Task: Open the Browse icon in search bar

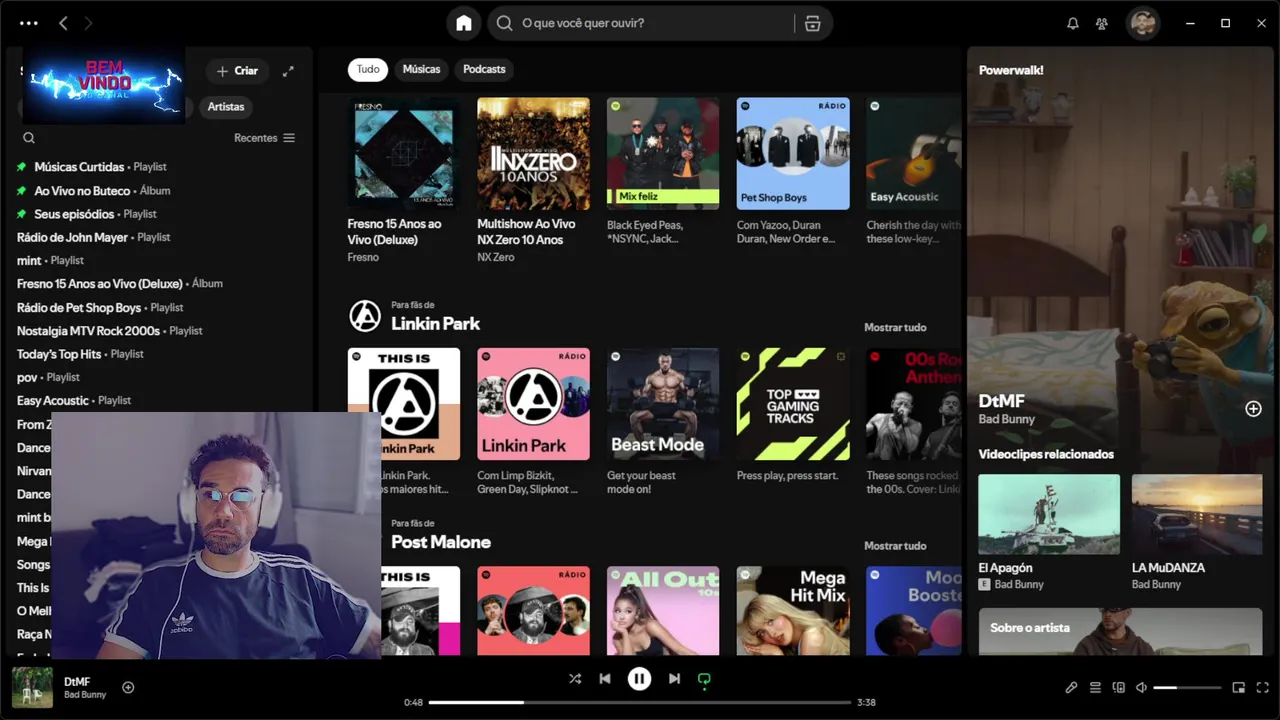Action: [812, 23]
